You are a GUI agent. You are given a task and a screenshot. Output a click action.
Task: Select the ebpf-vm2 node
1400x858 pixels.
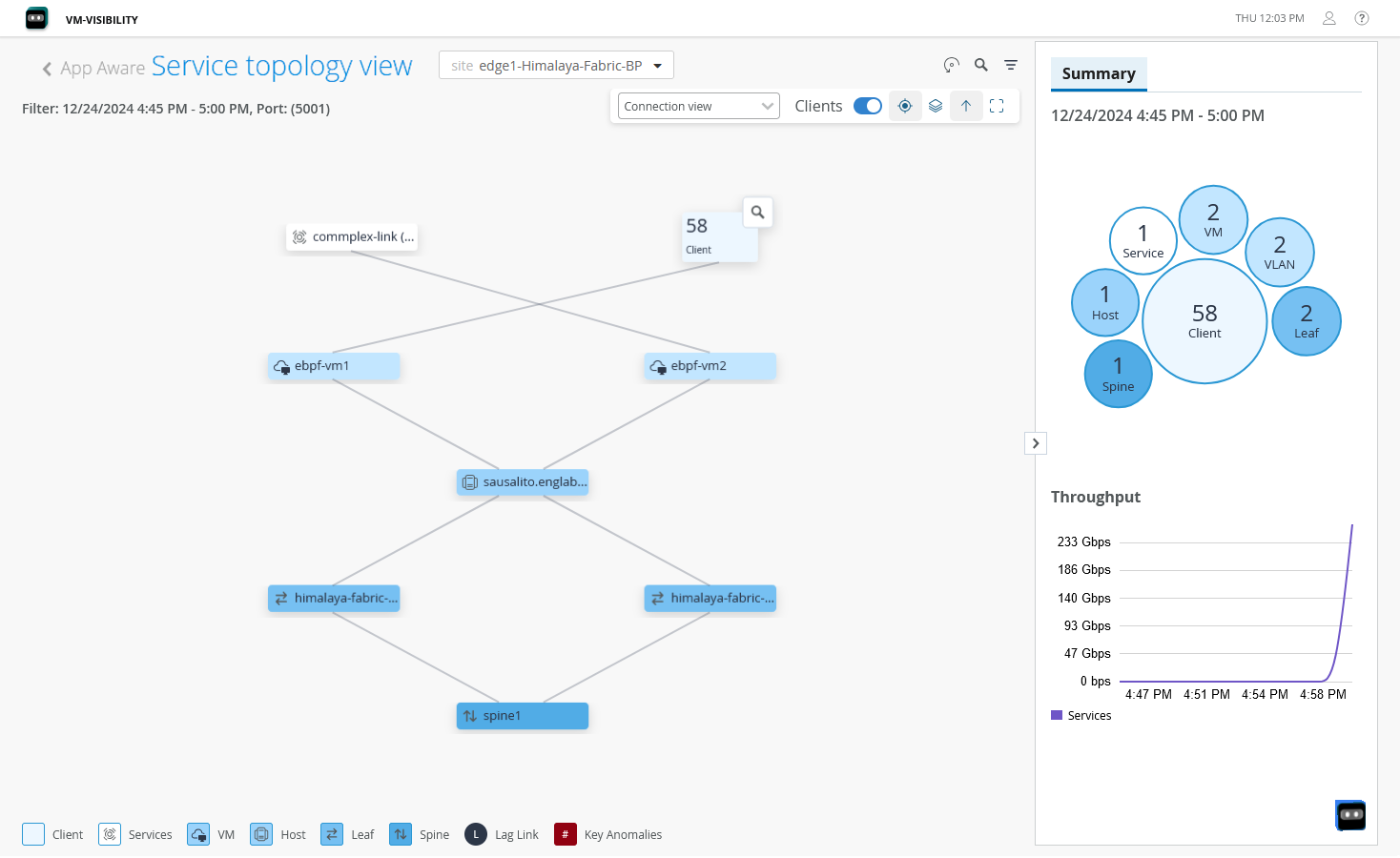[710, 366]
